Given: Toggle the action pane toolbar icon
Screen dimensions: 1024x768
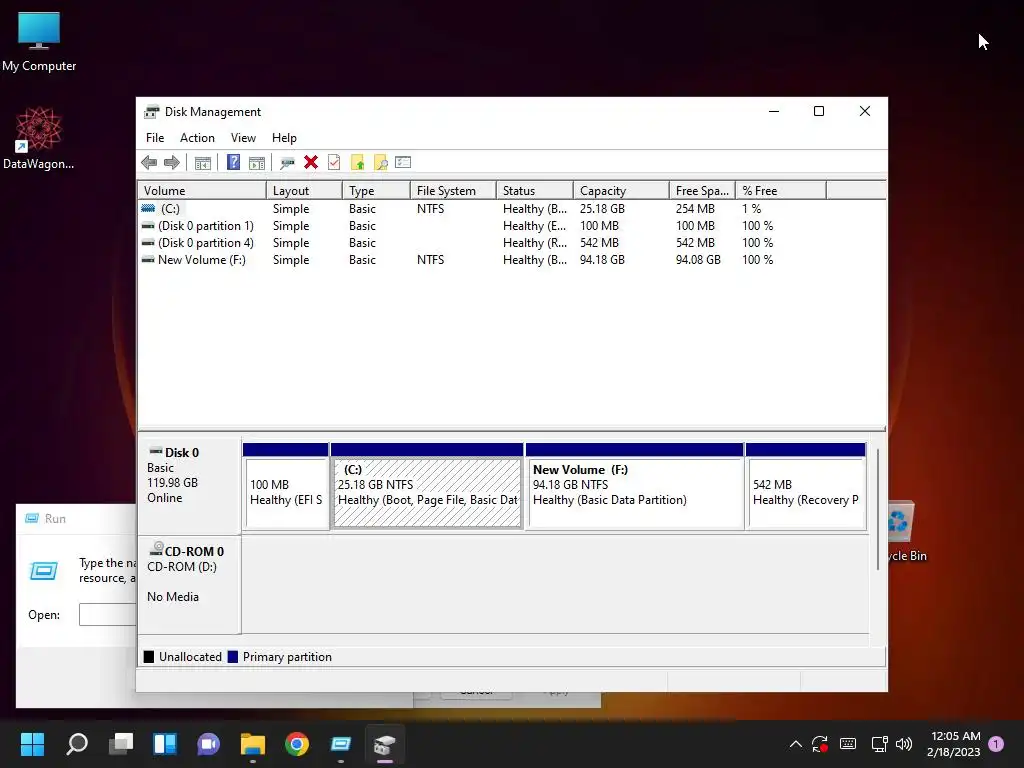Looking at the screenshot, I should click(257, 163).
